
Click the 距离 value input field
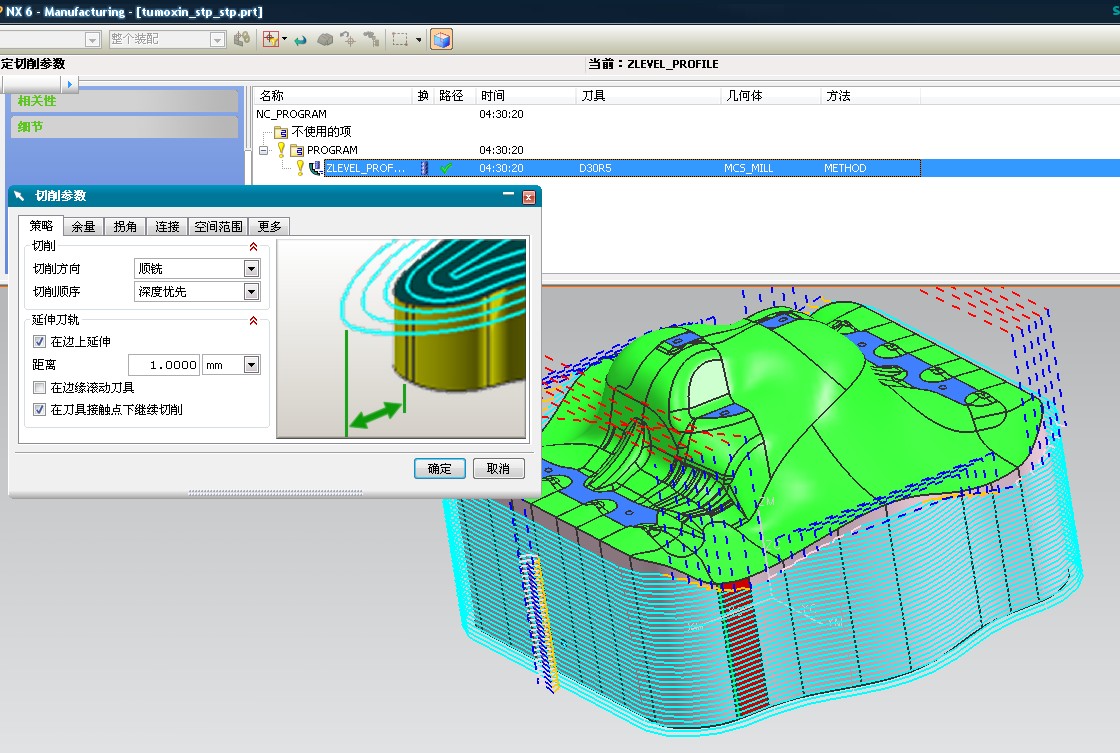pos(166,365)
